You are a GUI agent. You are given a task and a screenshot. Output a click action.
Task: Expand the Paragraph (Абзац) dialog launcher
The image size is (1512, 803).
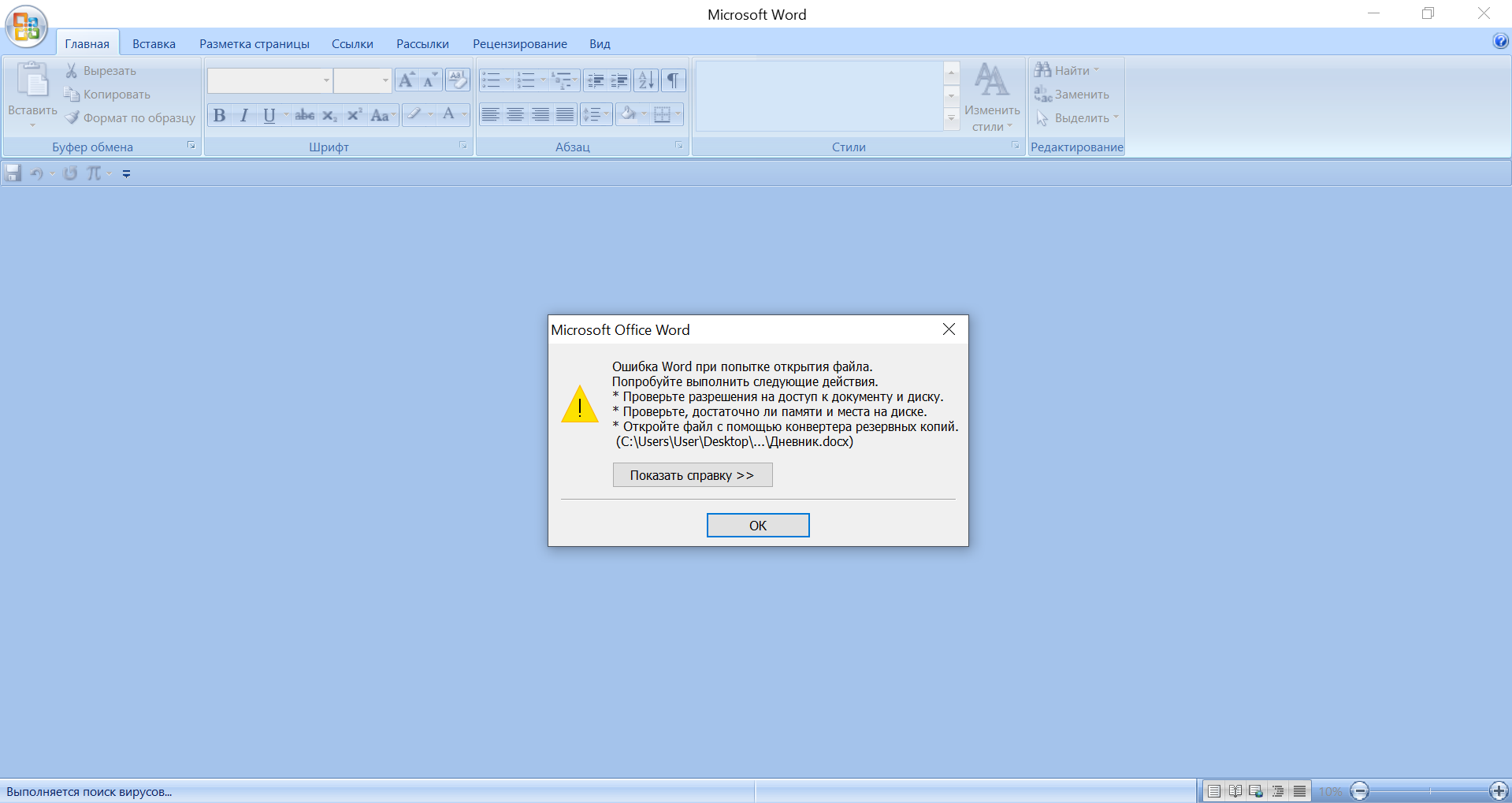(679, 146)
